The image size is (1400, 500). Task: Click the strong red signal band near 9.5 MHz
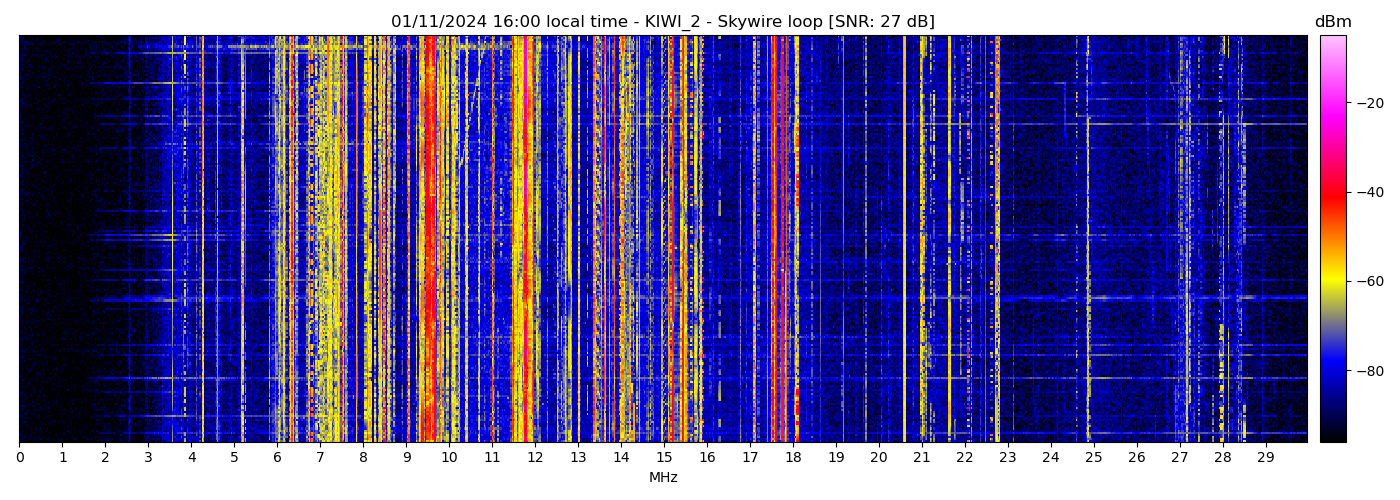point(429,240)
